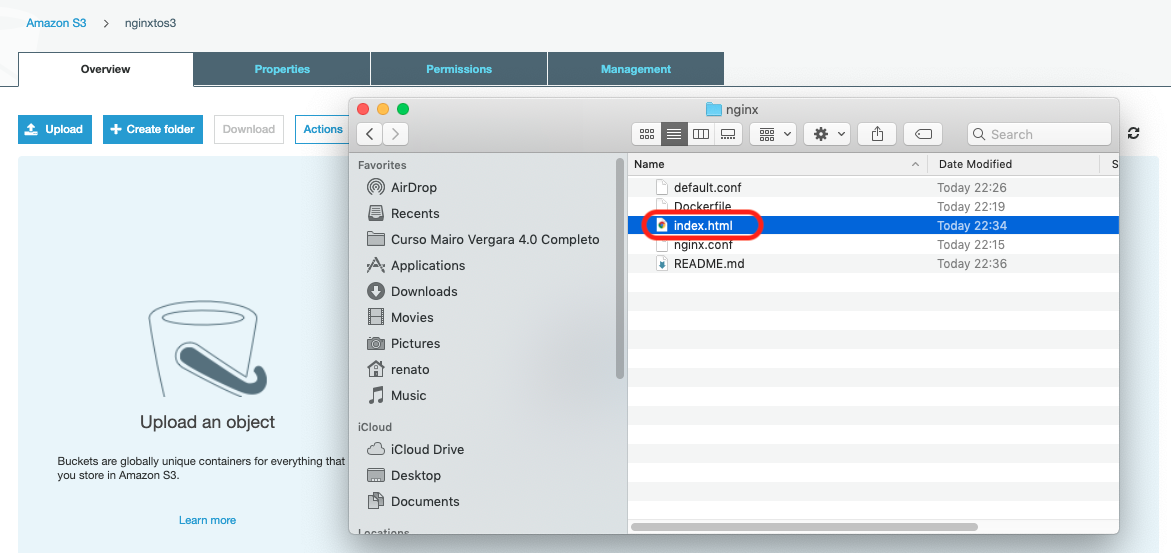This screenshot has width=1171, height=553.
Task: Click the Amazon S3 breadcrumb link
Action: point(56,23)
